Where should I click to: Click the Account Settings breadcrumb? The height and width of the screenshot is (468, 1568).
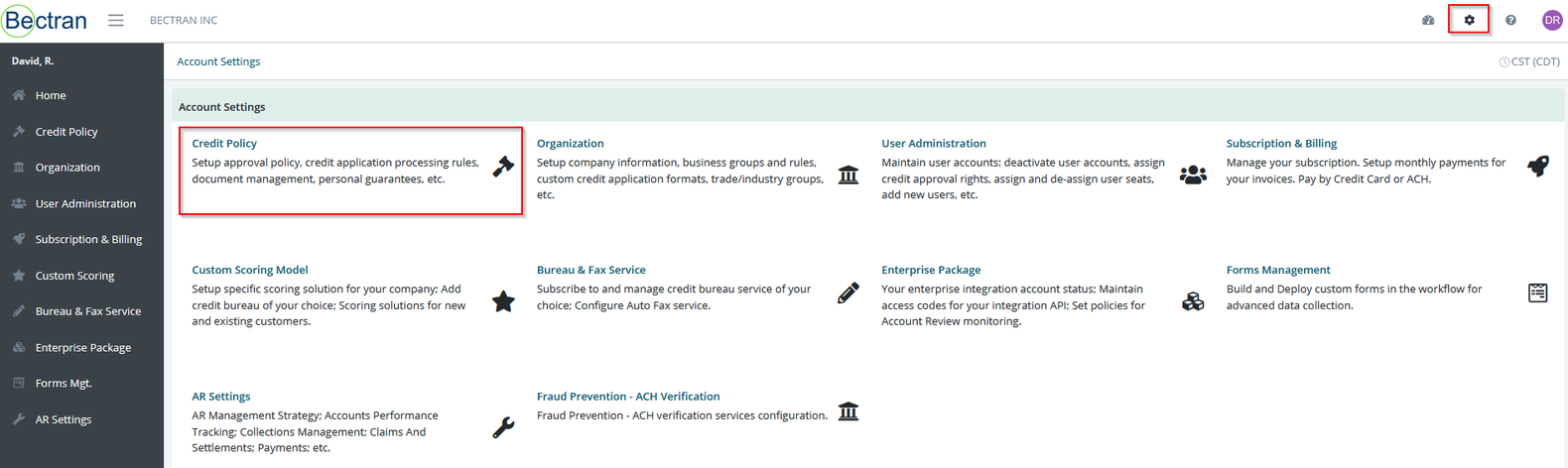(218, 61)
